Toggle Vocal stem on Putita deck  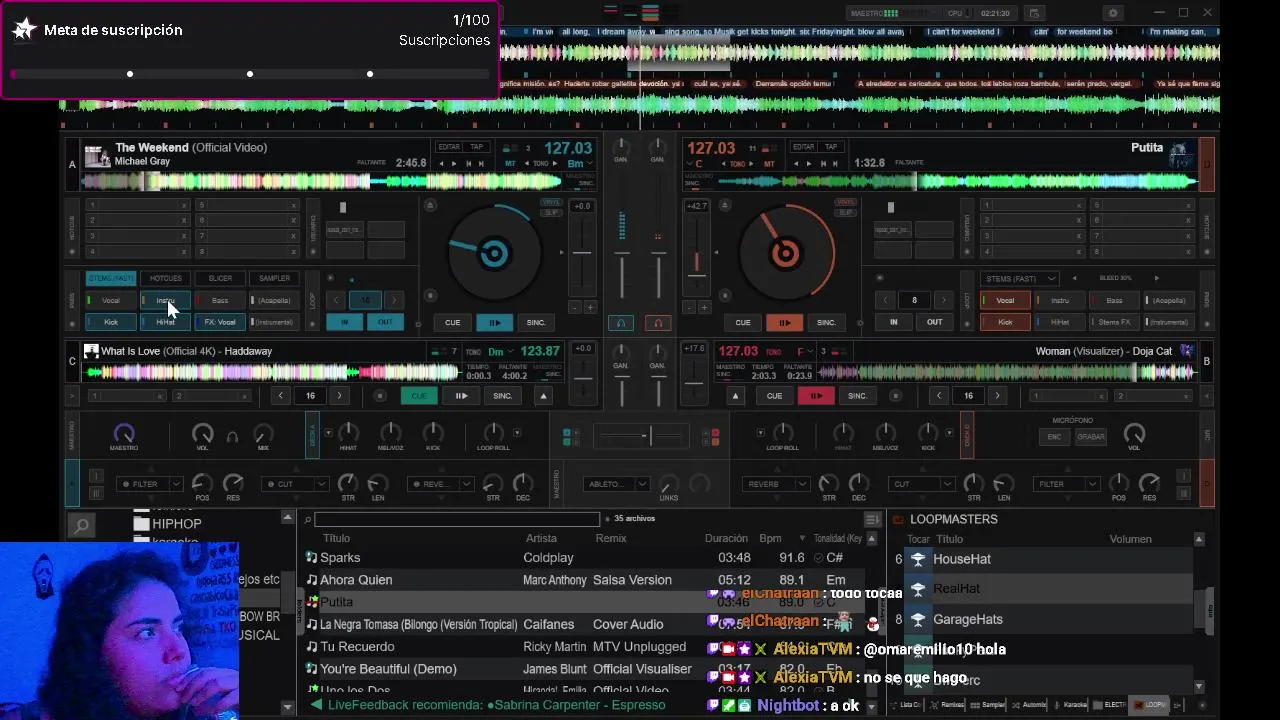(x=1005, y=300)
